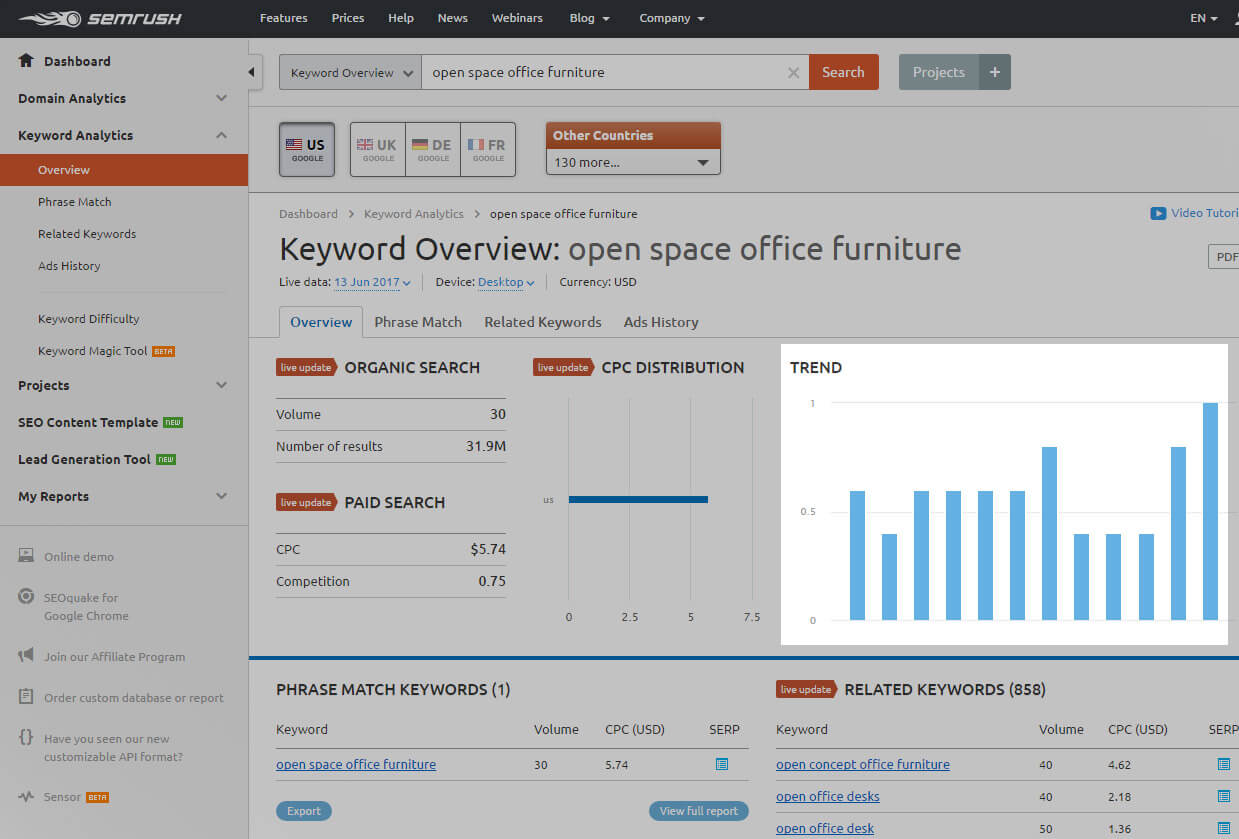The width and height of the screenshot is (1239, 839).
Task: Open Help in top navigation
Action: click(401, 18)
